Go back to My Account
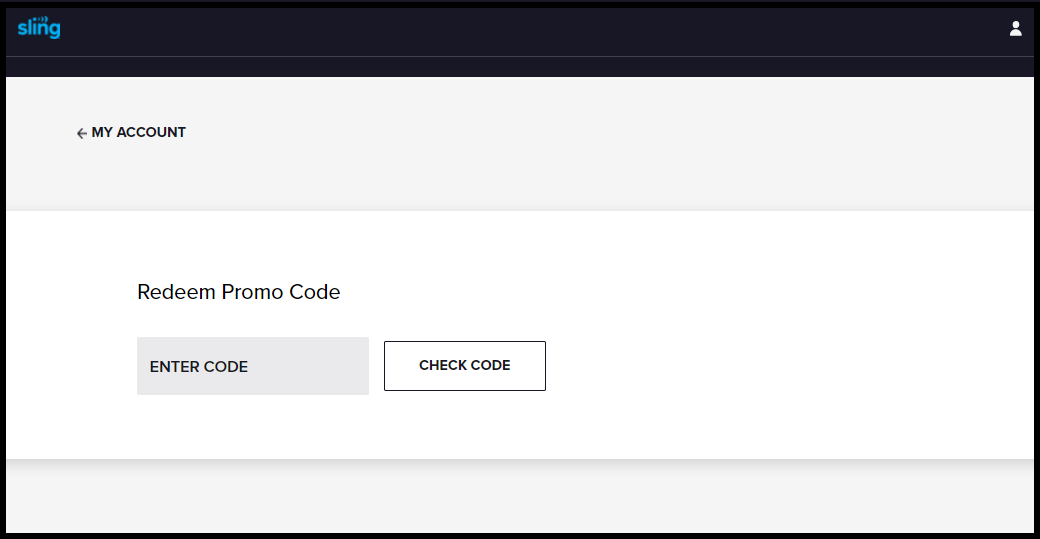The height and width of the screenshot is (539, 1040). tap(131, 133)
